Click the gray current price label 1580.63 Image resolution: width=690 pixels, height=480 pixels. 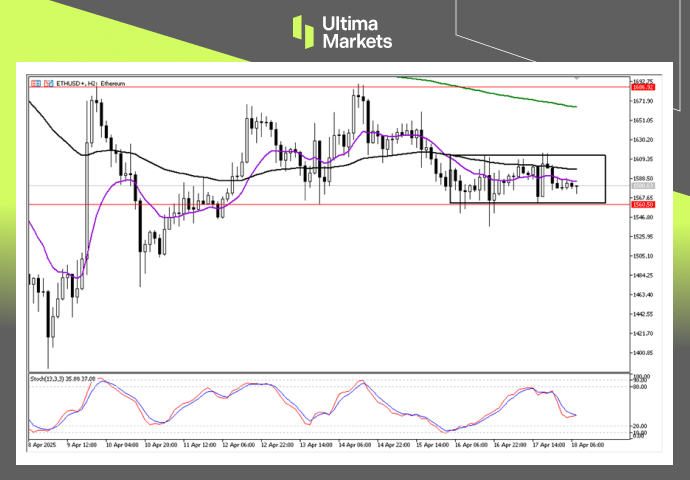click(643, 186)
